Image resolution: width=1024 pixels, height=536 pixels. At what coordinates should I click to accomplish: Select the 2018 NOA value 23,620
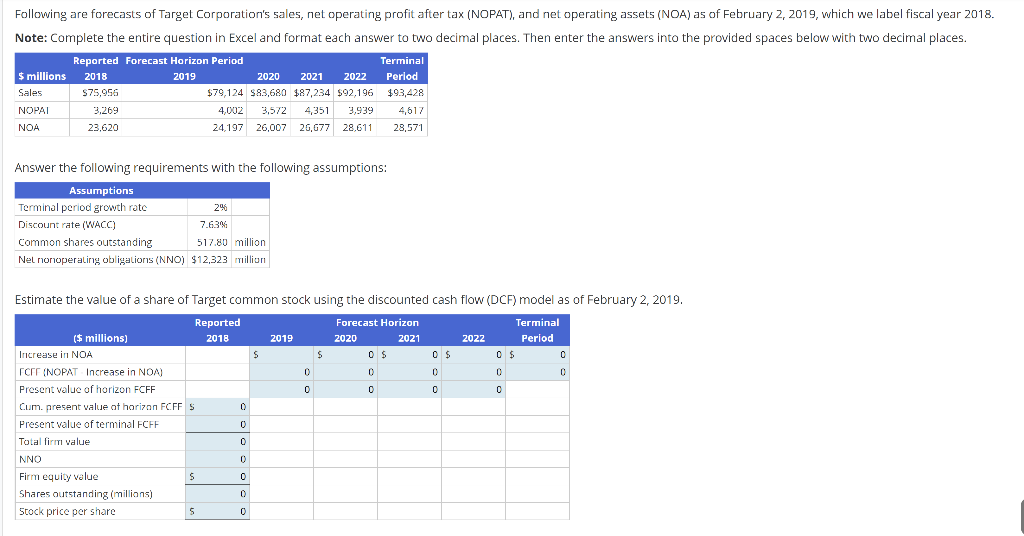(x=103, y=128)
